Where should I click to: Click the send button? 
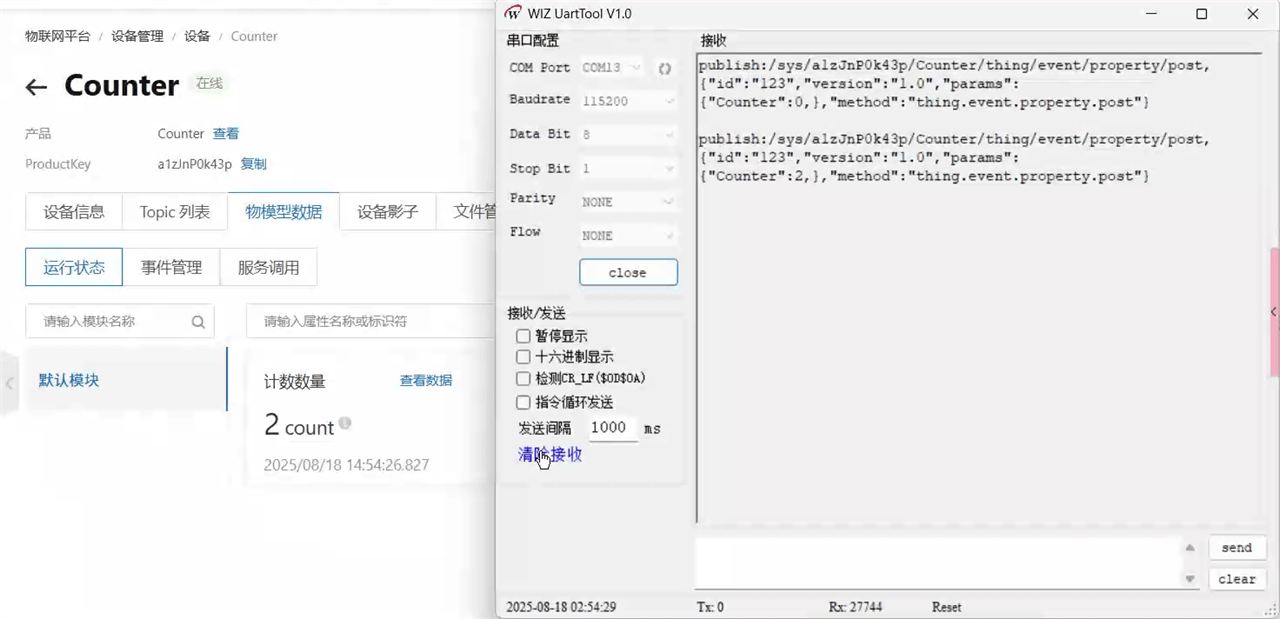coord(1237,548)
